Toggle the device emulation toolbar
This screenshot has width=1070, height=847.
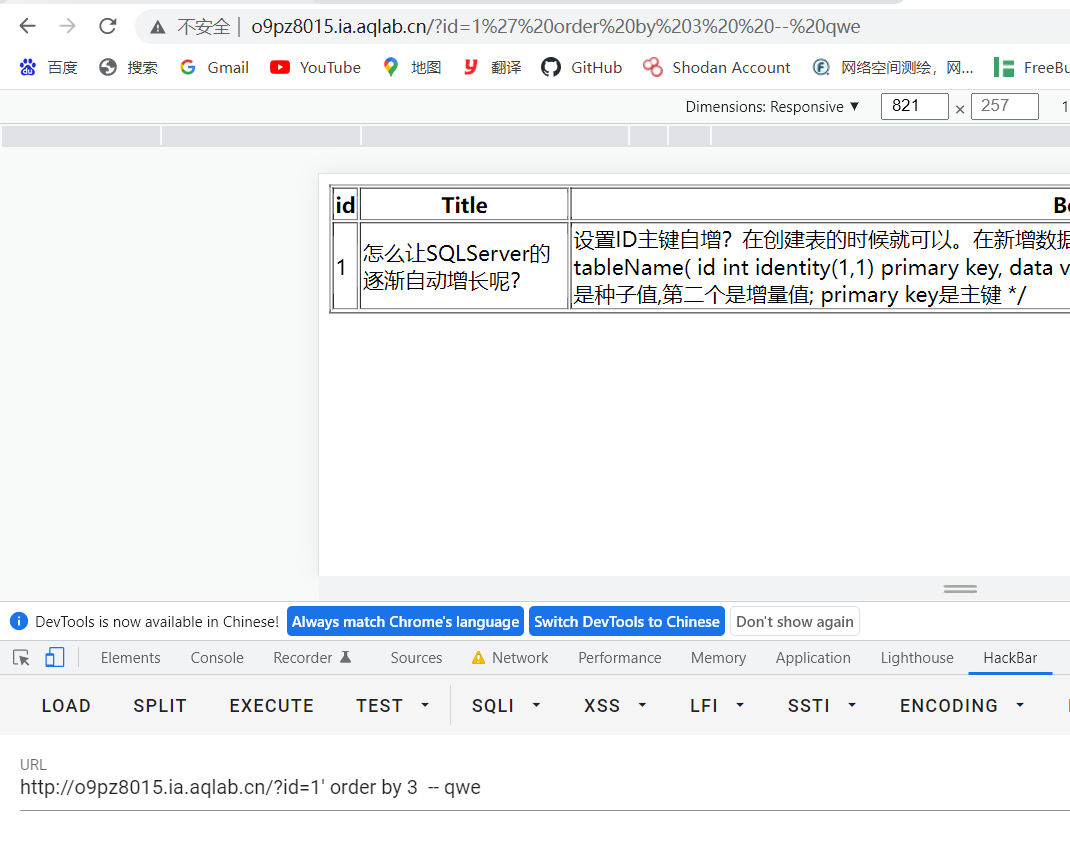[x=54, y=657]
